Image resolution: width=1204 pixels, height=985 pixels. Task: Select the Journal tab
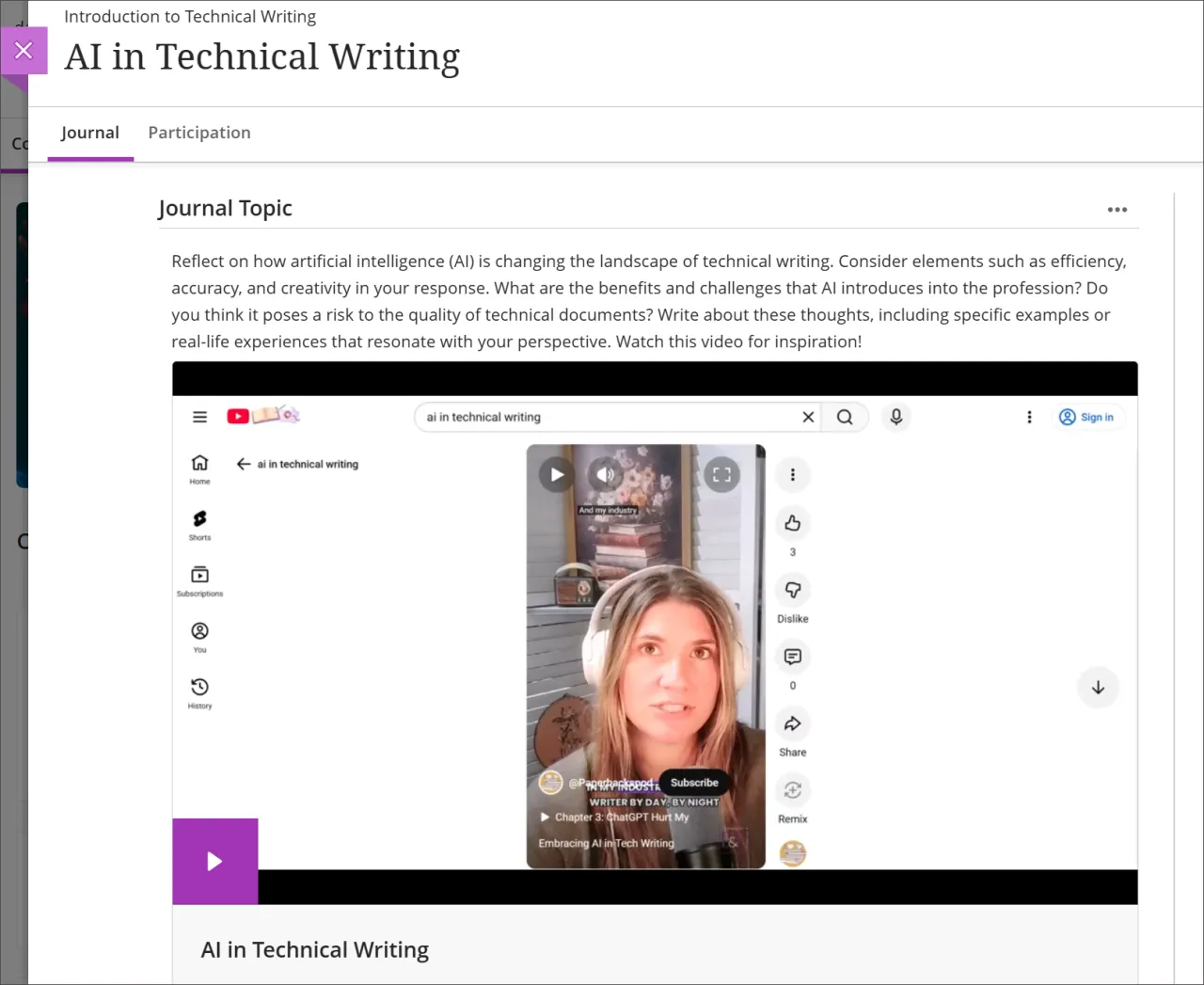pyautogui.click(x=89, y=133)
